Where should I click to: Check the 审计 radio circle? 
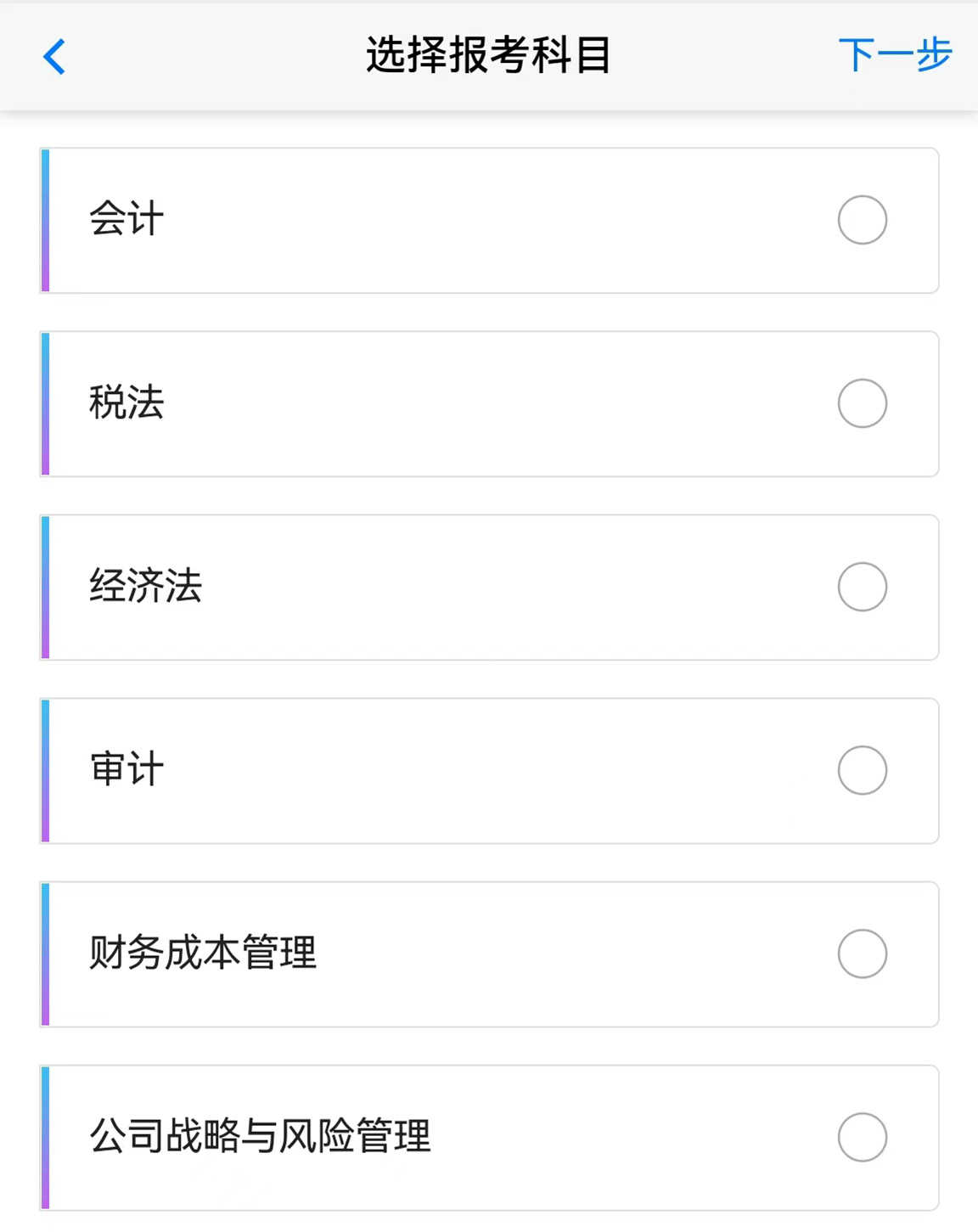click(862, 770)
